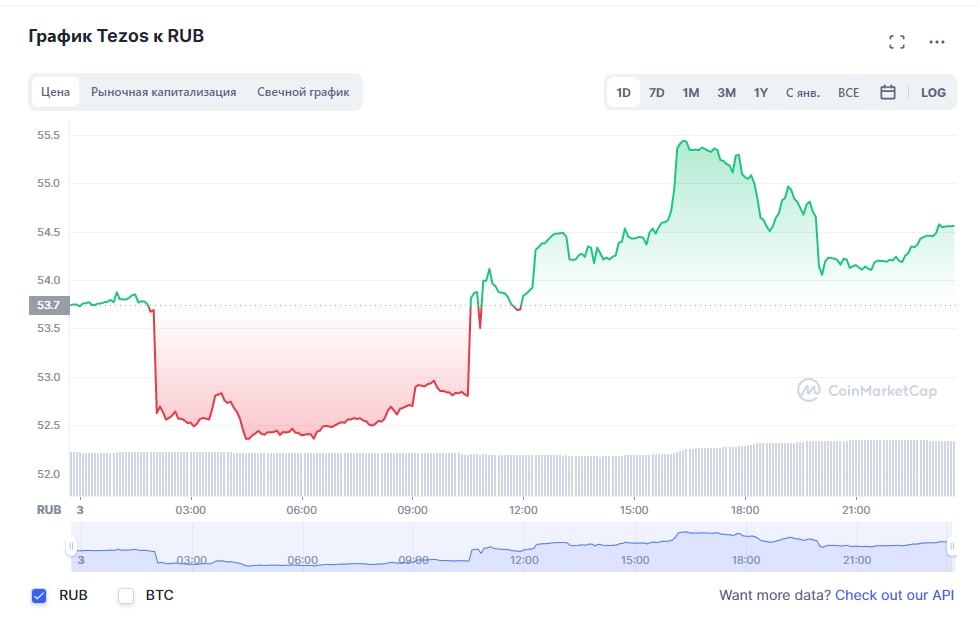Select the 1D time range
979x640 pixels.
(623, 92)
